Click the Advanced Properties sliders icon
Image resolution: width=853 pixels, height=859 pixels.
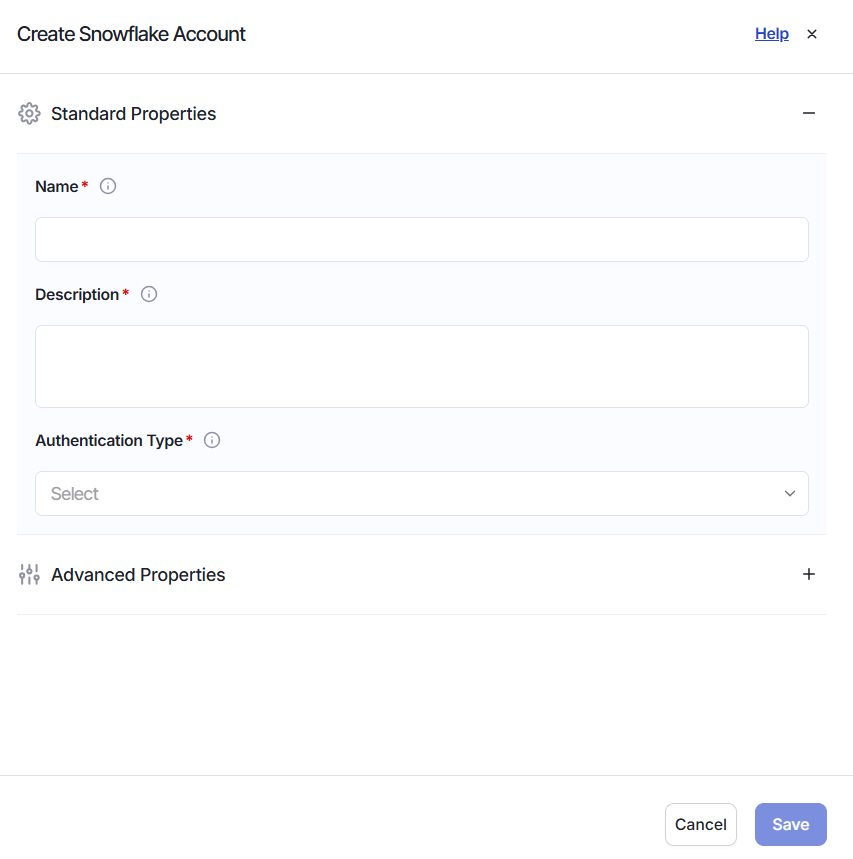pyautogui.click(x=29, y=574)
